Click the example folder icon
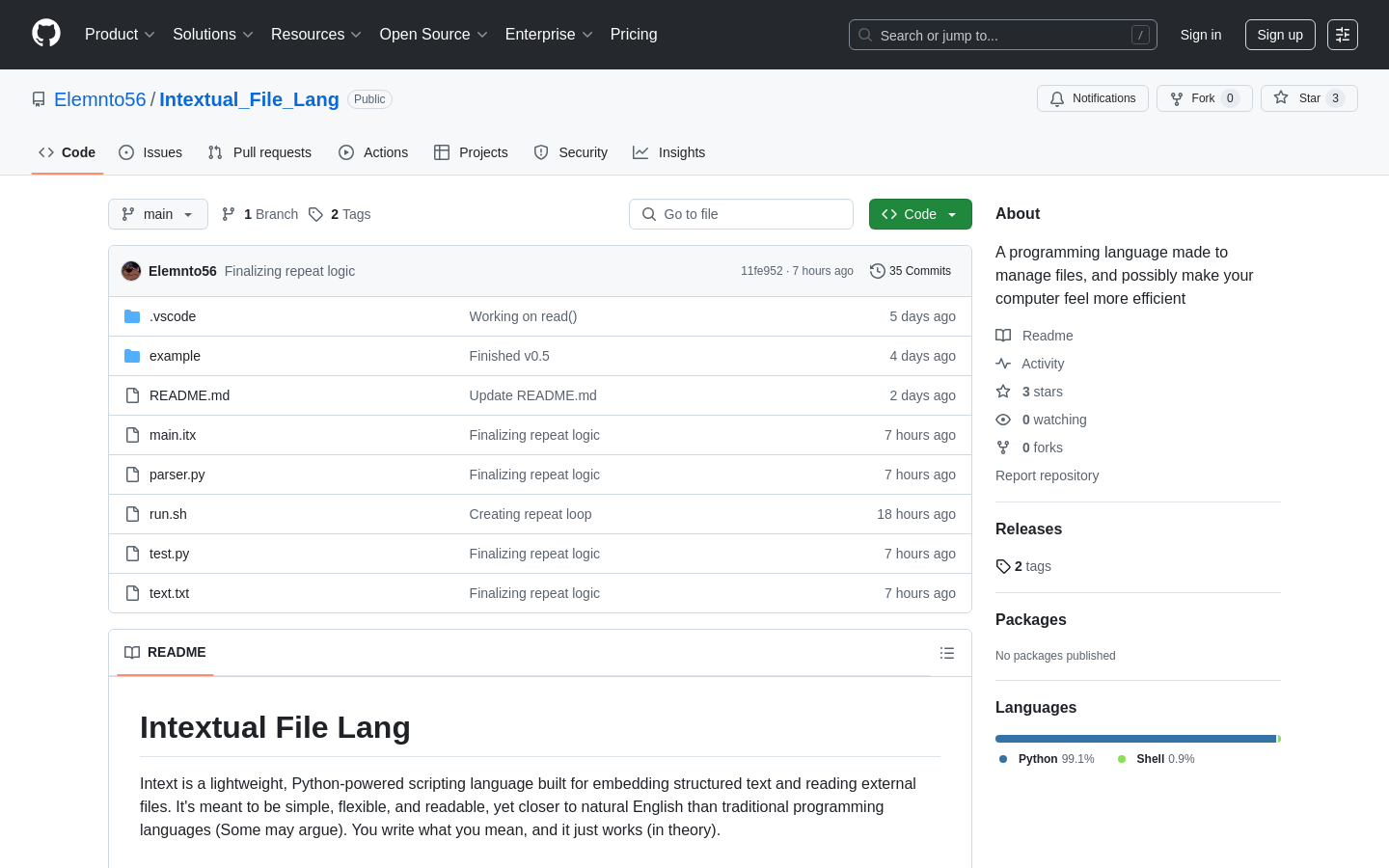 132,356
